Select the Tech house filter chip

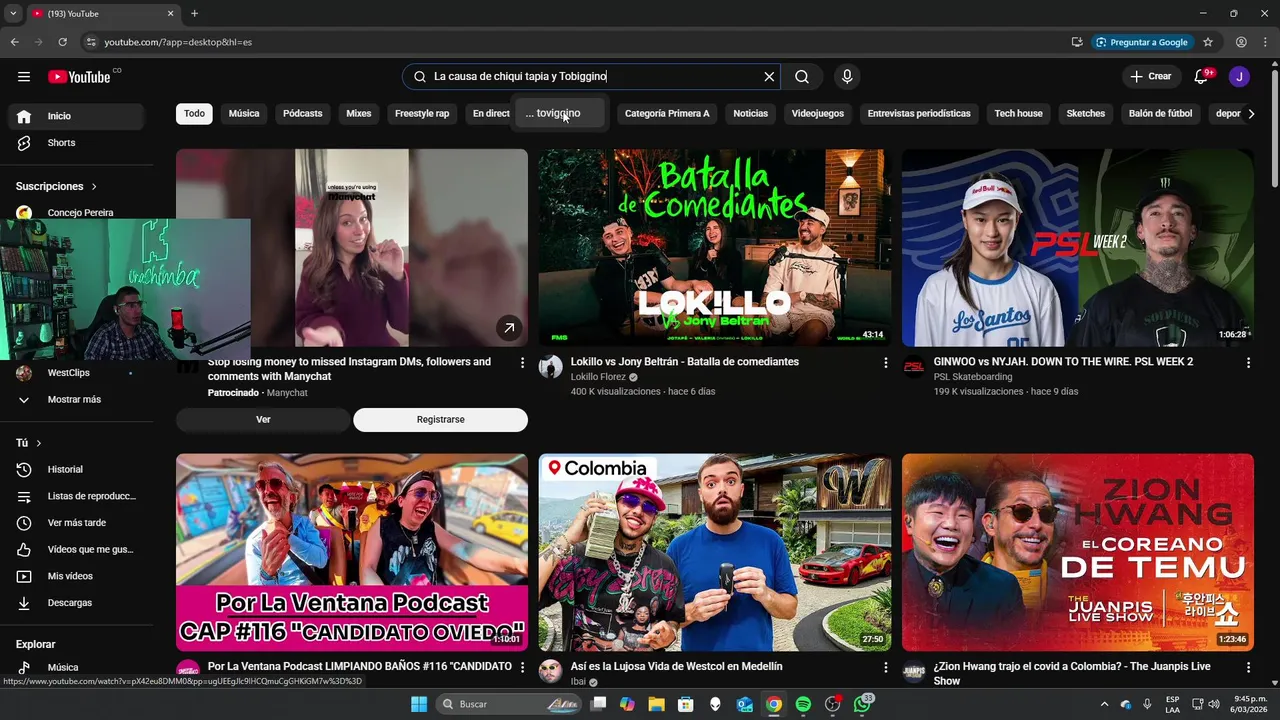[1018, 114]
